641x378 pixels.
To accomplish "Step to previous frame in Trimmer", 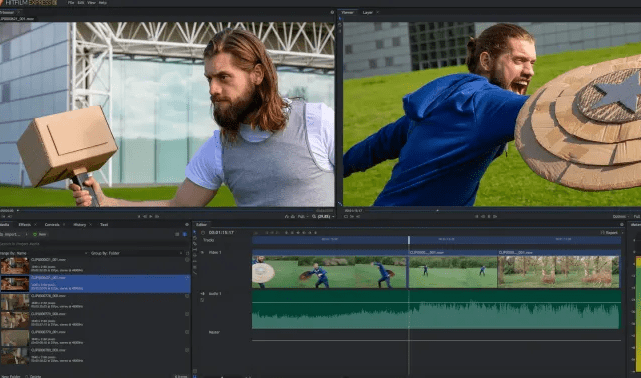I will 145,216.
